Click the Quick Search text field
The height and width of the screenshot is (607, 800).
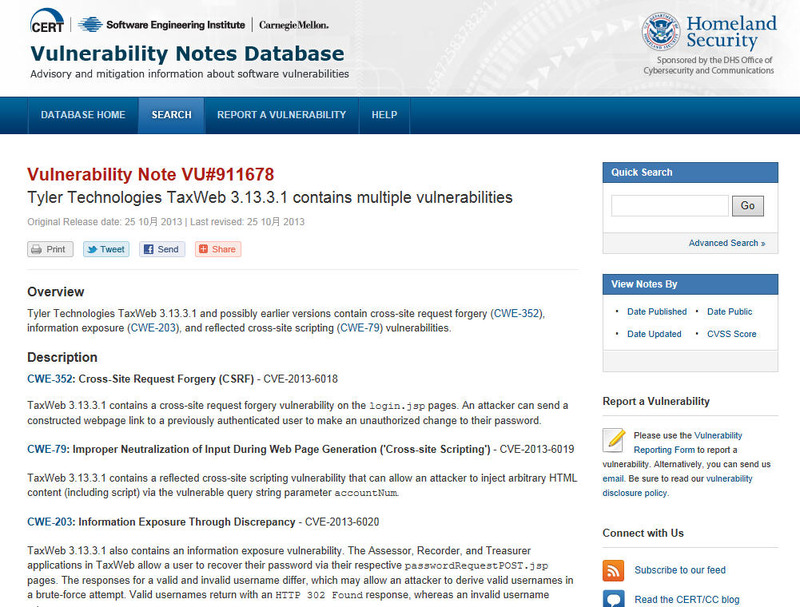coord(669,206)
